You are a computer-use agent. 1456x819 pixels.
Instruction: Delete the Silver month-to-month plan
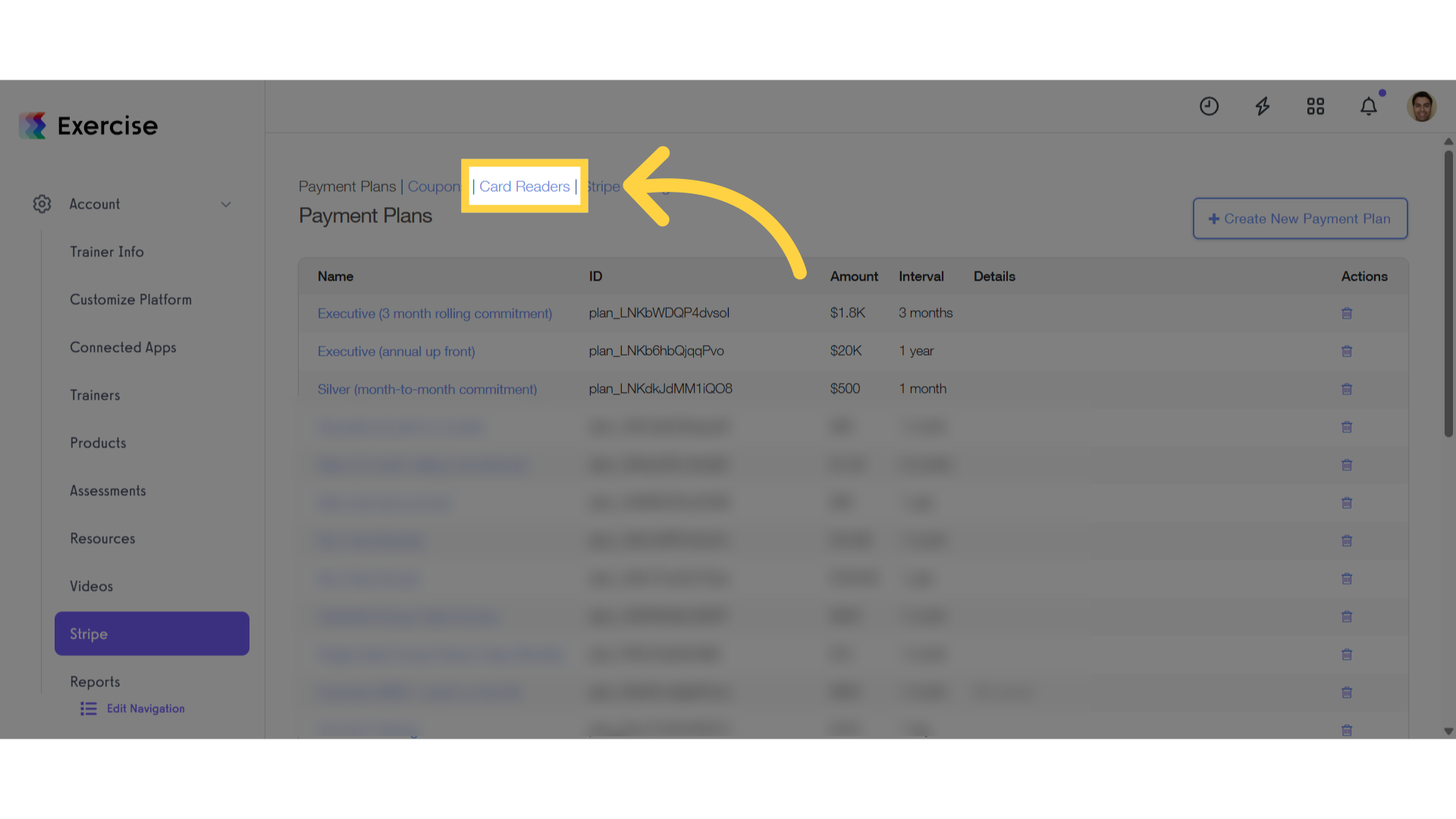point(1347,389)
